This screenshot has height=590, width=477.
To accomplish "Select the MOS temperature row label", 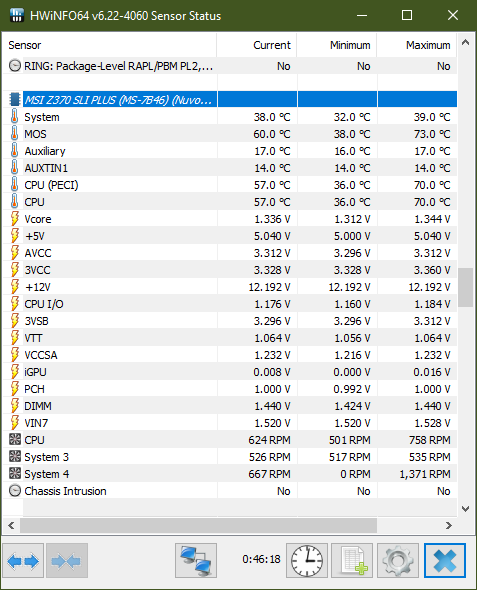I will click(35, 134).
